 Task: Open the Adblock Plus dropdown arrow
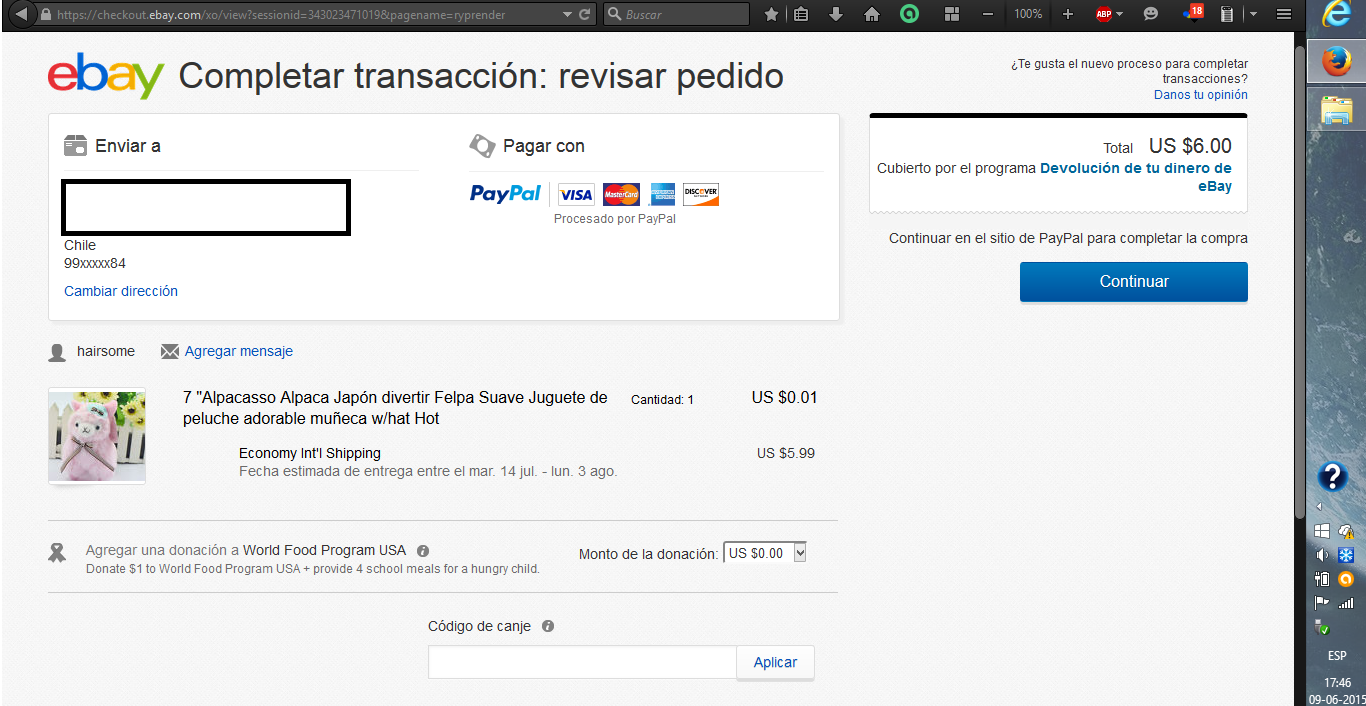pyautogui.click(x=1119, y=15)
